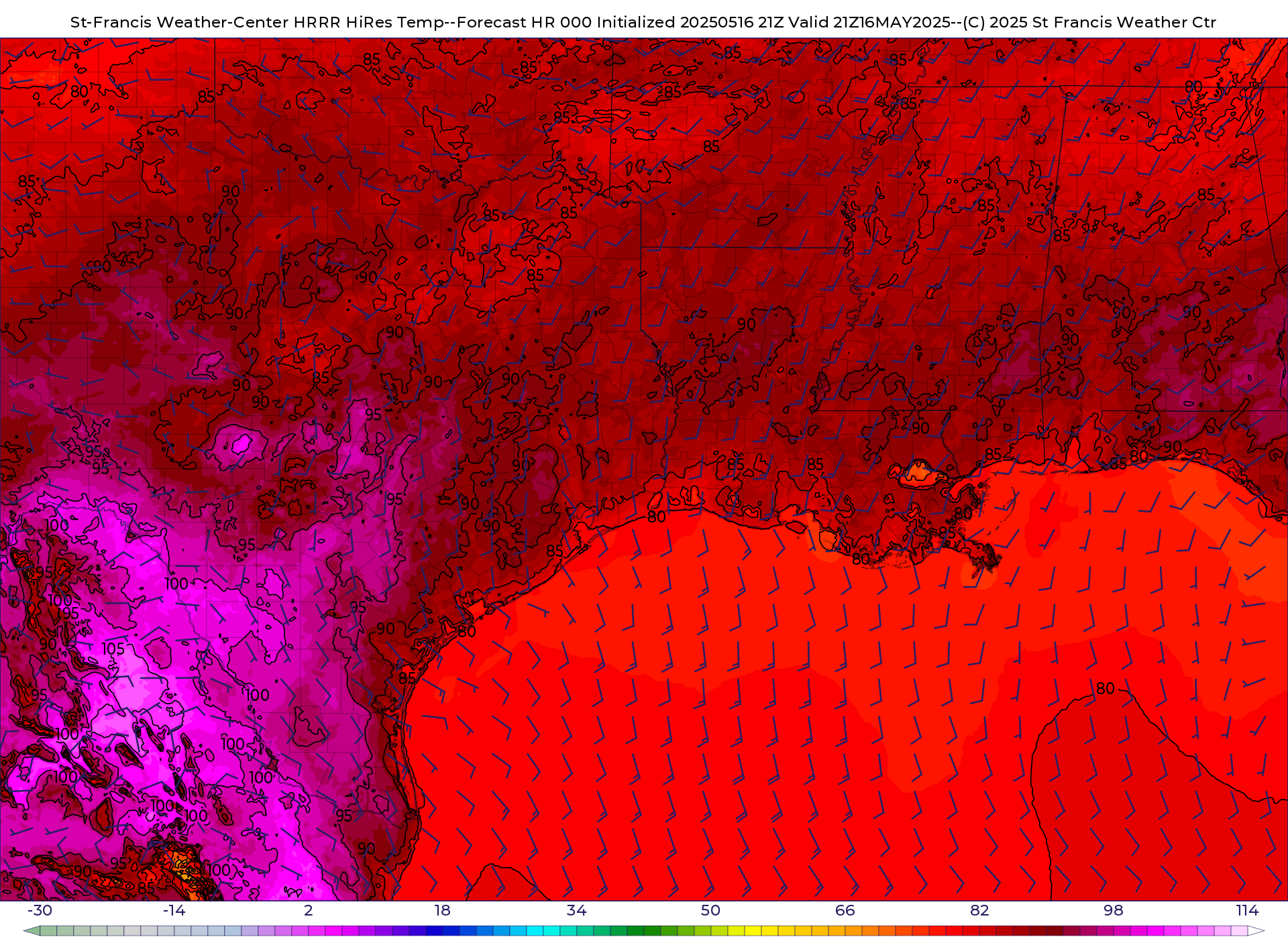Click the 50 colorbar scale label
1288x939 pixels.
710,910
